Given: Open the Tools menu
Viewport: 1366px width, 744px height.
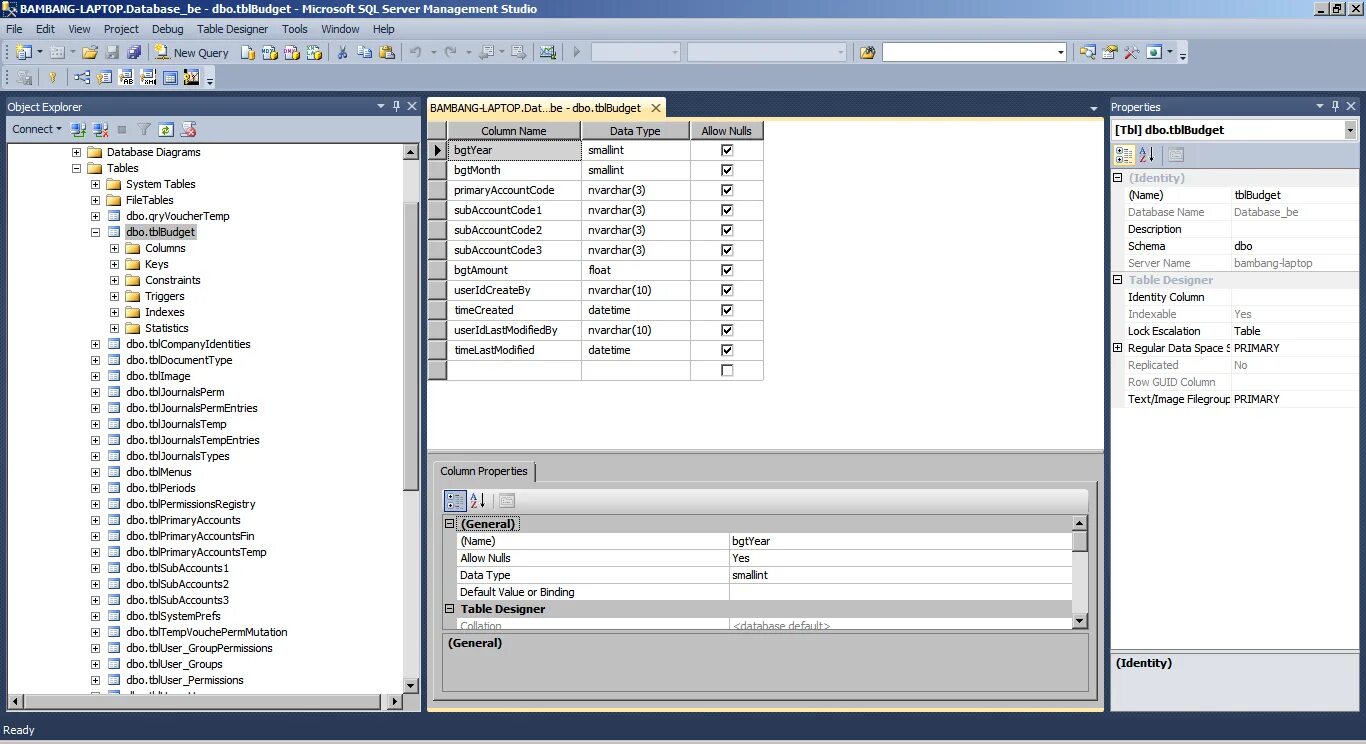Looking at the screenshot, I should coord(295,29).
